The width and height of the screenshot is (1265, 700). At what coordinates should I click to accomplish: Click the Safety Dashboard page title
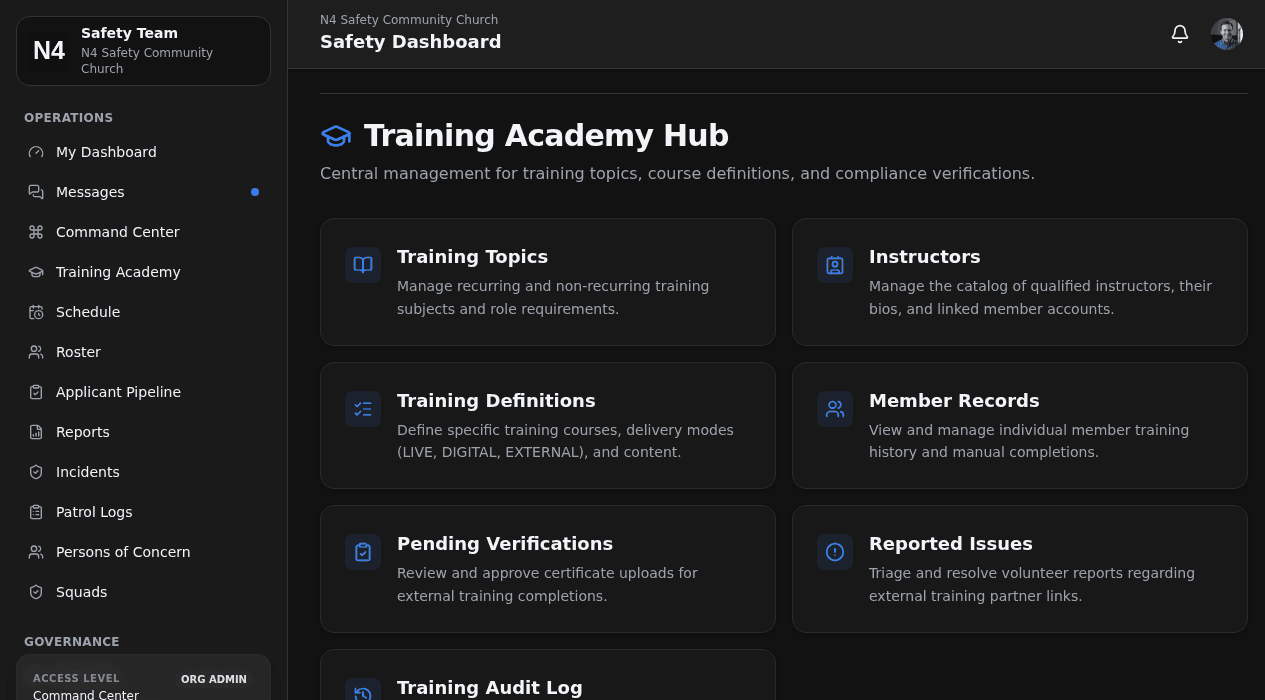pyautogui.click(x=410, y=42)
